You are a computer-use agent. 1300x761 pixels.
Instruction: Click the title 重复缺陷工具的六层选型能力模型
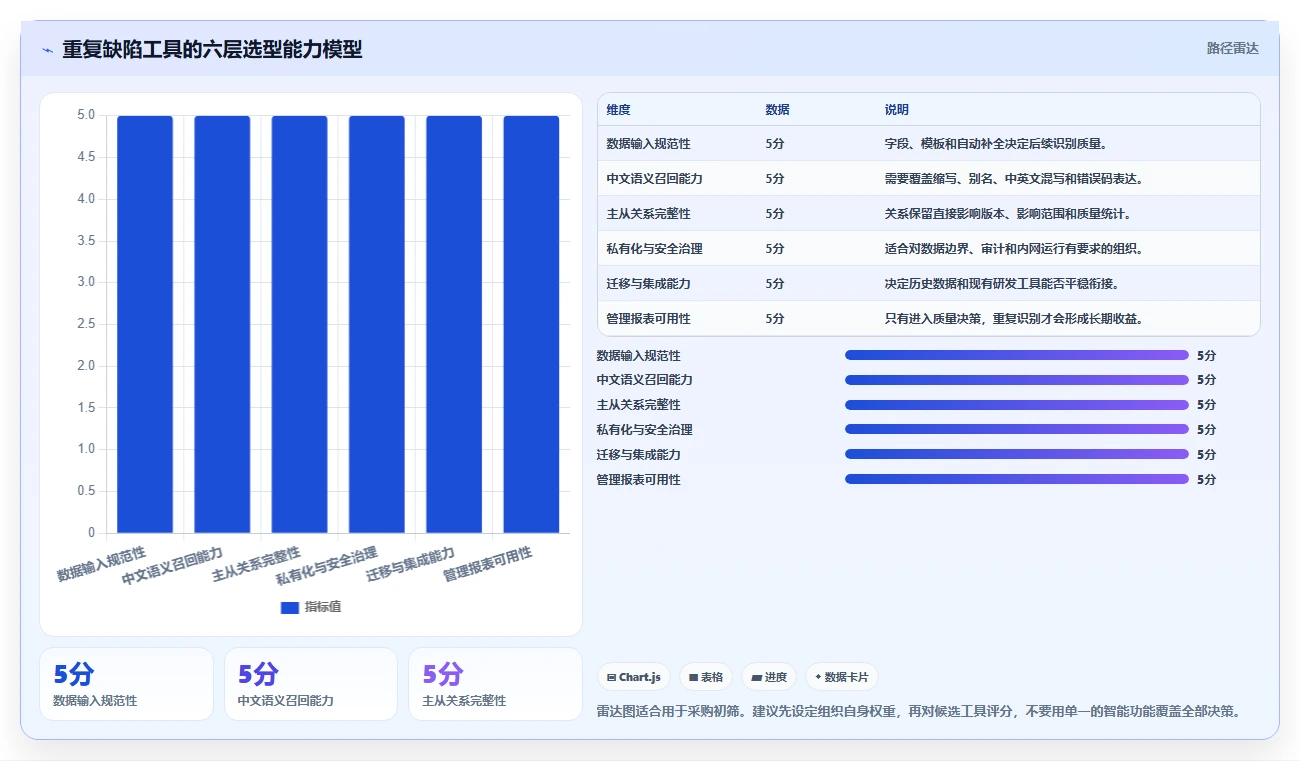tap(212, 49)
